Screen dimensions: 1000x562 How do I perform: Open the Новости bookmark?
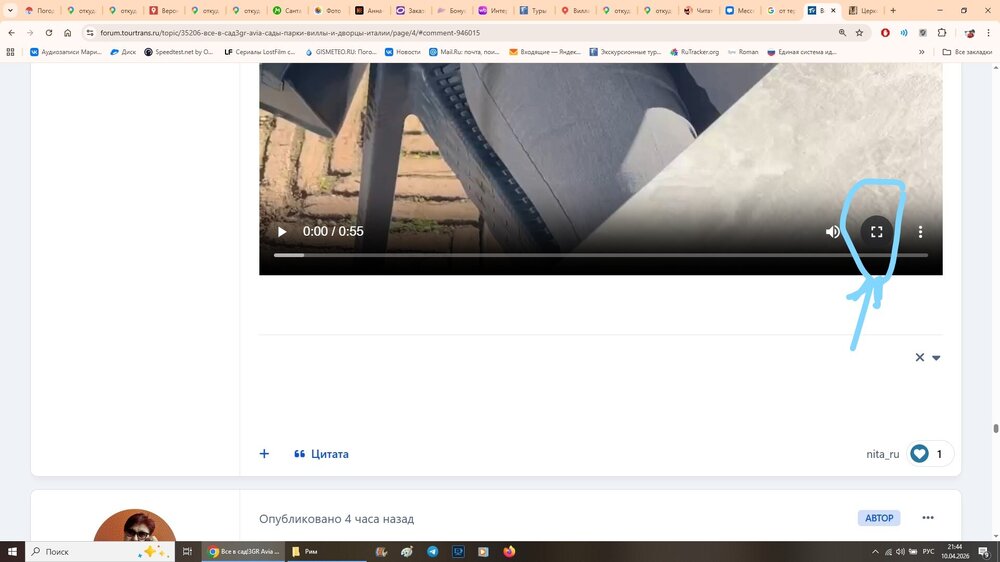click(x=402, y=52)
